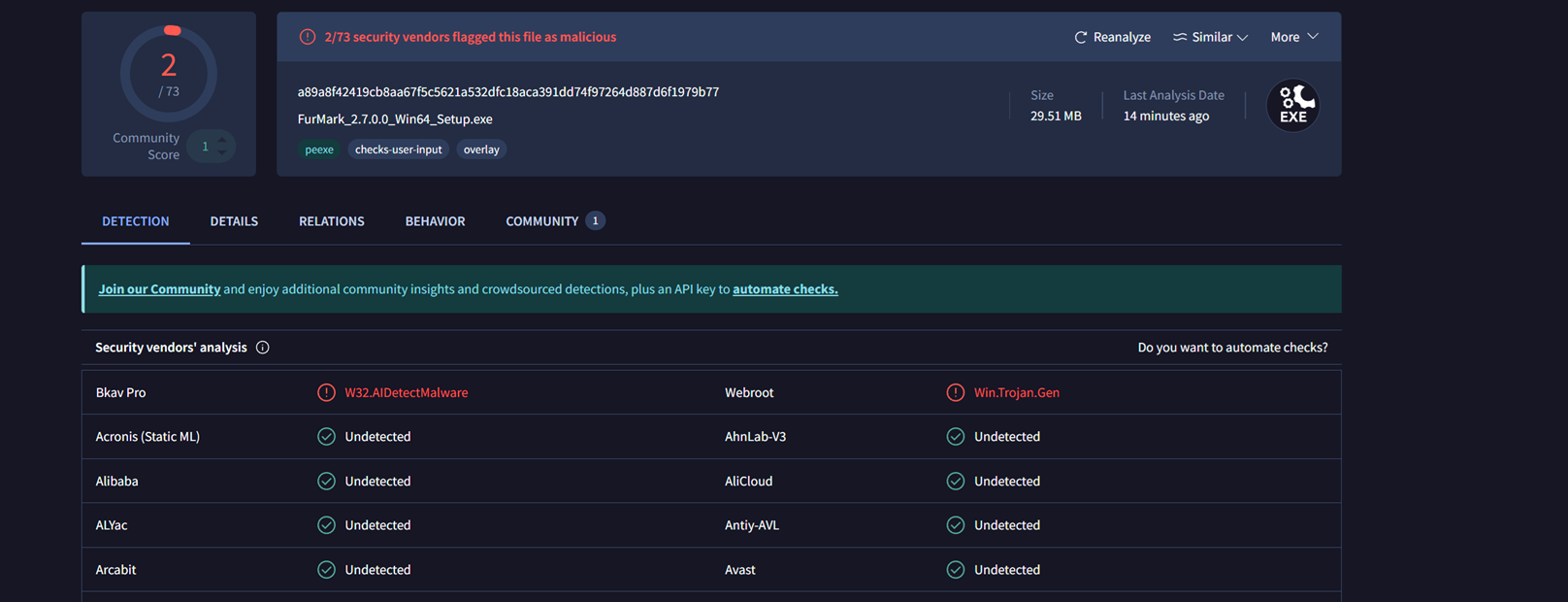Select the overlay tag

tap(481, 150)
